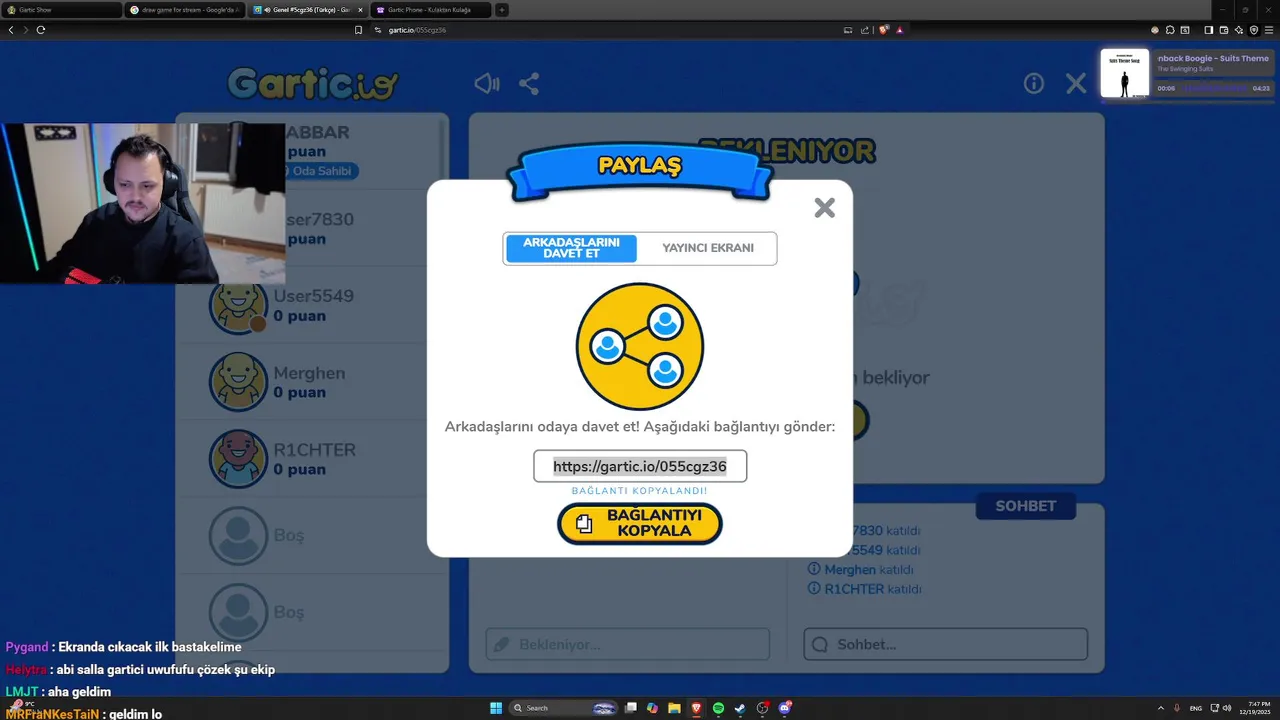This screenshot has width=1280, height=720.
Task: Close the Paylaş share dialog
Action: 824,208
